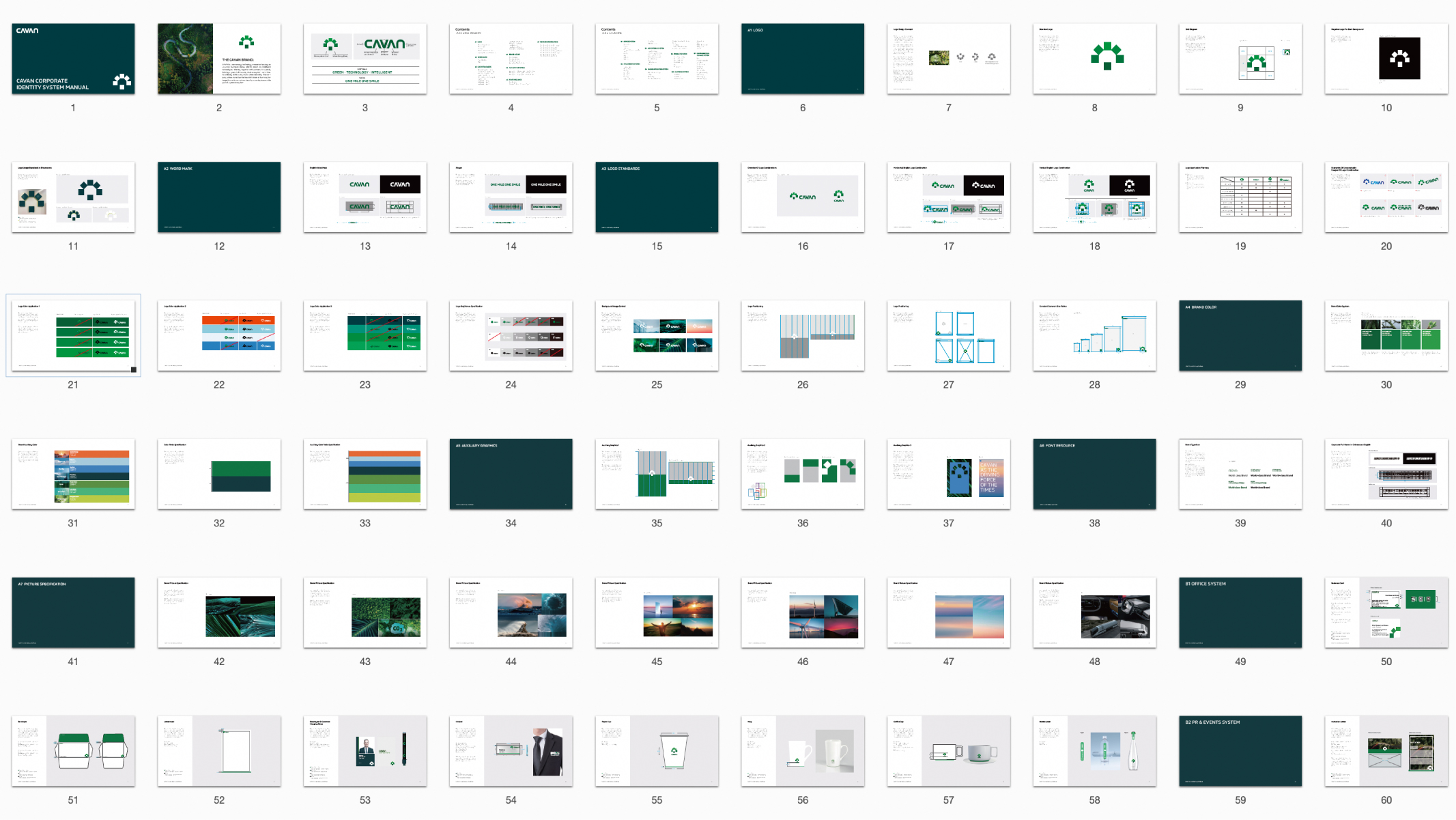Click slide 20 thumbnail

tap(1386, 197)
